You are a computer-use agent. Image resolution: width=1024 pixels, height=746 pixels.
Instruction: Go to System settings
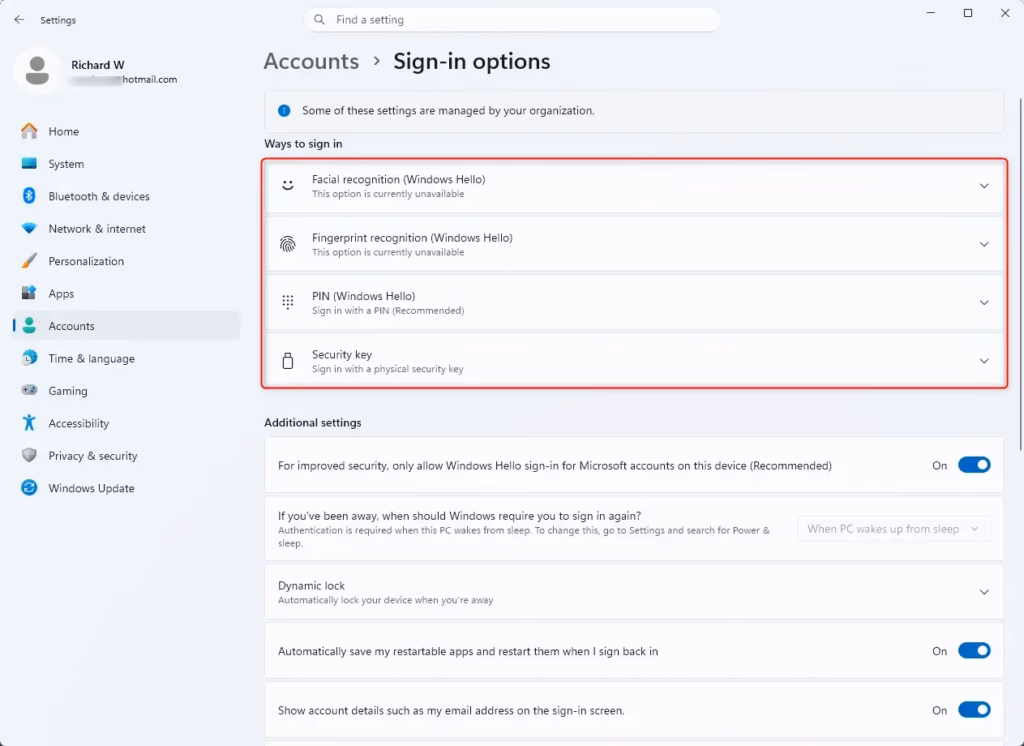pyautogui.click(x=126, y=164)
